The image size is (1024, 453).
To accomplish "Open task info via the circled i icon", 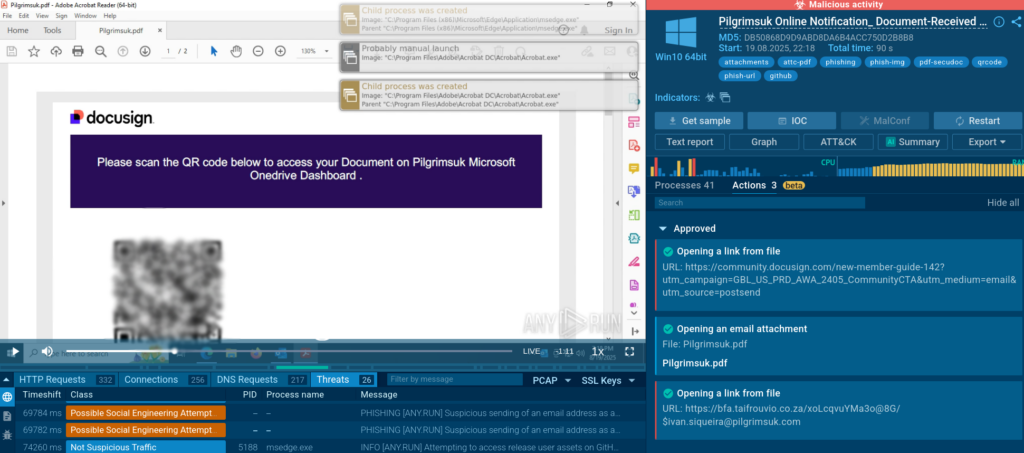I will pyautogui.click(x=999, y=22).
